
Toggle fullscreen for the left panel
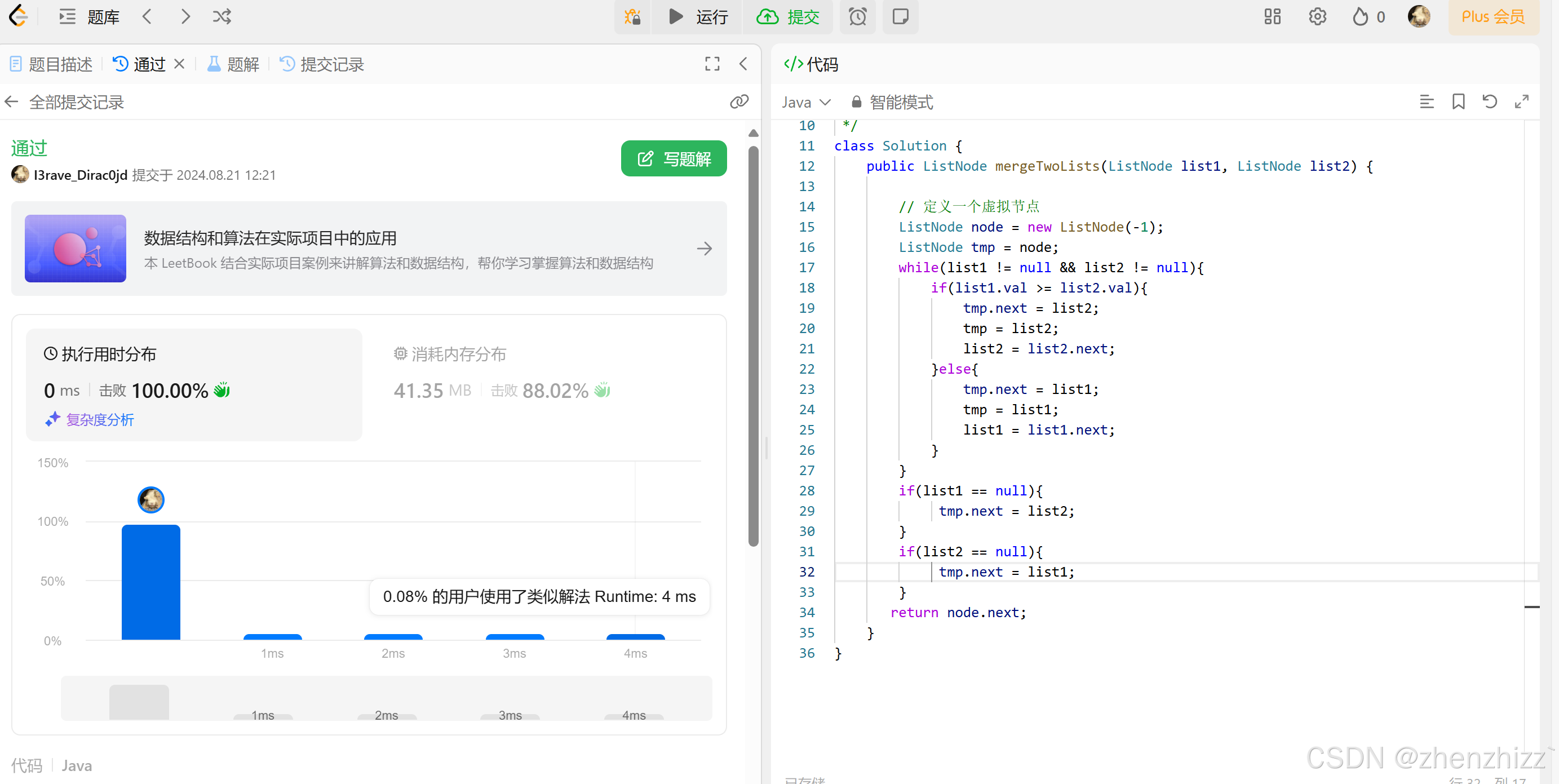click(x=712, y=64)
